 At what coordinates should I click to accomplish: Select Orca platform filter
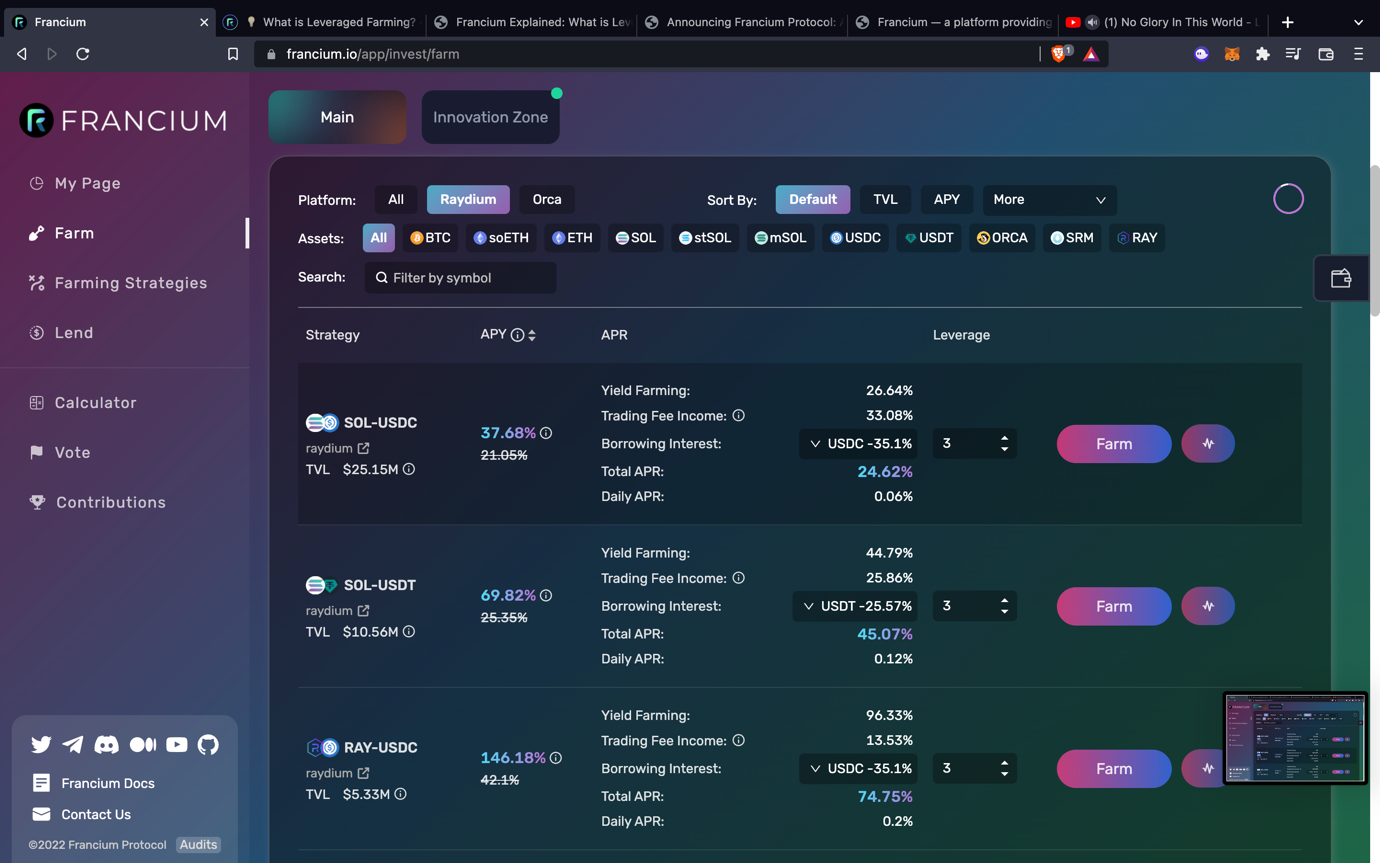tap(547, 199)
